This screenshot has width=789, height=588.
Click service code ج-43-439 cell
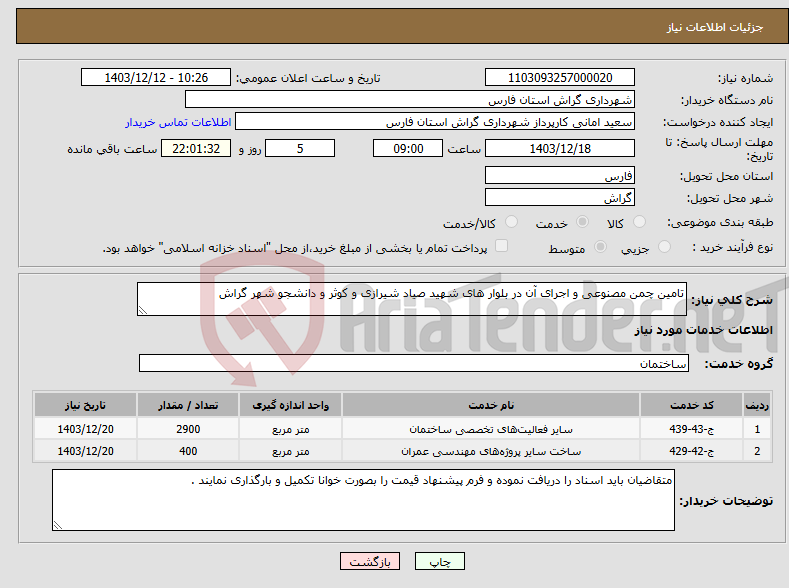692,429
